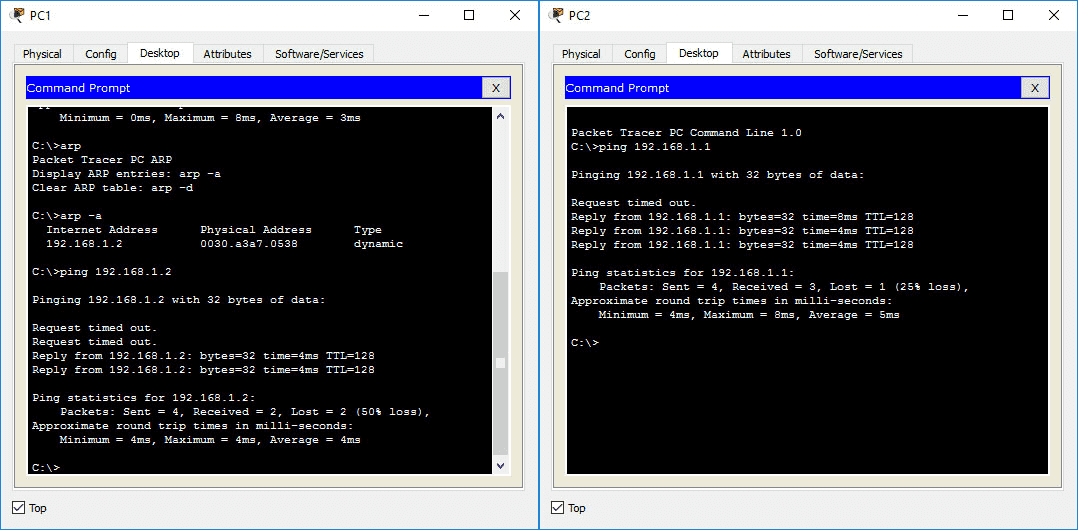
Task: Open the Physical tab in PC1
Action: tap(42, 54)
